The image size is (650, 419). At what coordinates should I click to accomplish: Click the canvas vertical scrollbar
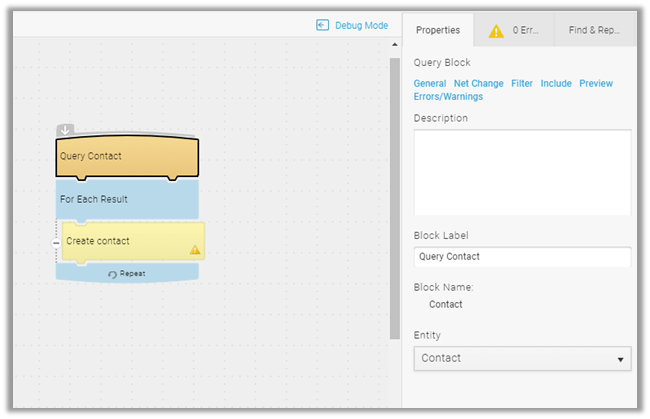click(394, 200)
